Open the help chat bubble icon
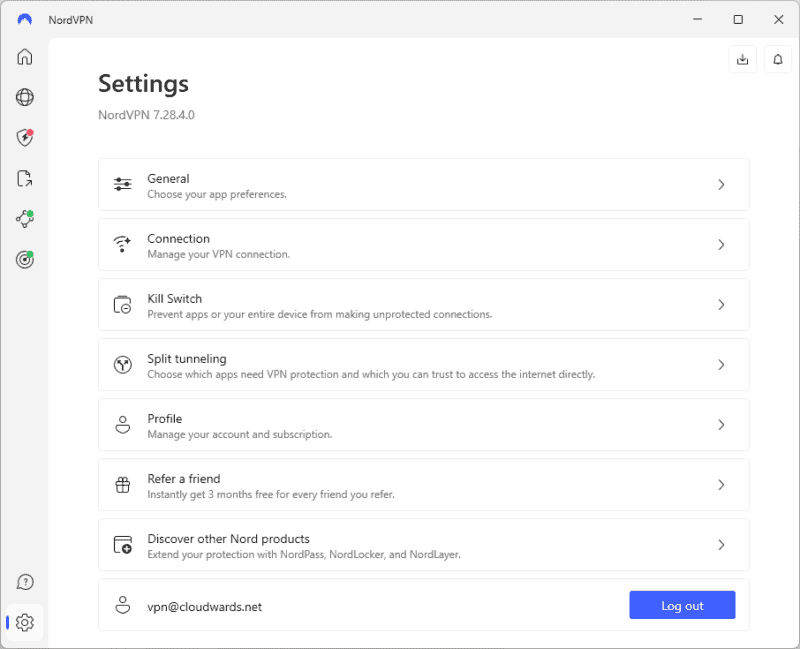Image resolution: width=800 pixels, height=649 pixels. pos(24,582)
